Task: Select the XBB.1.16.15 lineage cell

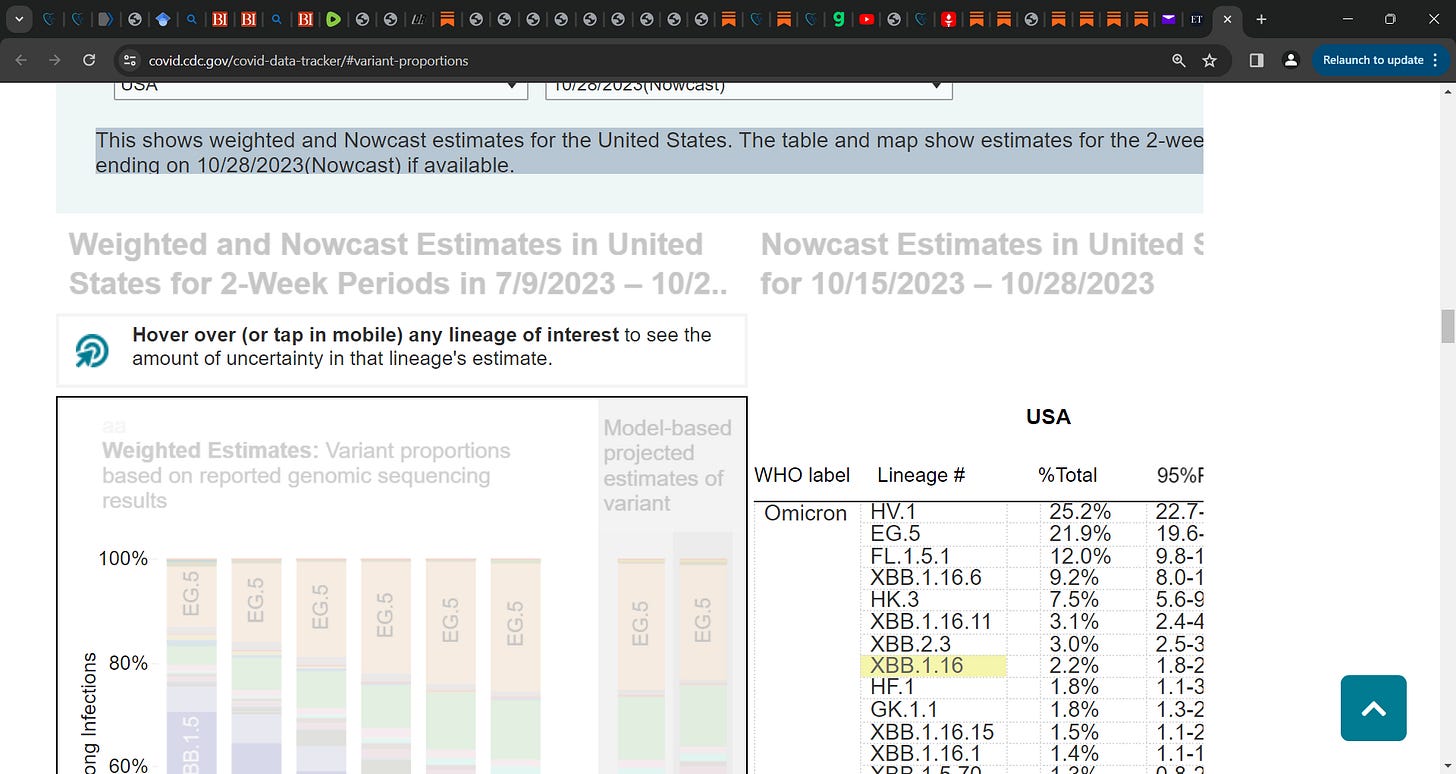Action: 932,731
